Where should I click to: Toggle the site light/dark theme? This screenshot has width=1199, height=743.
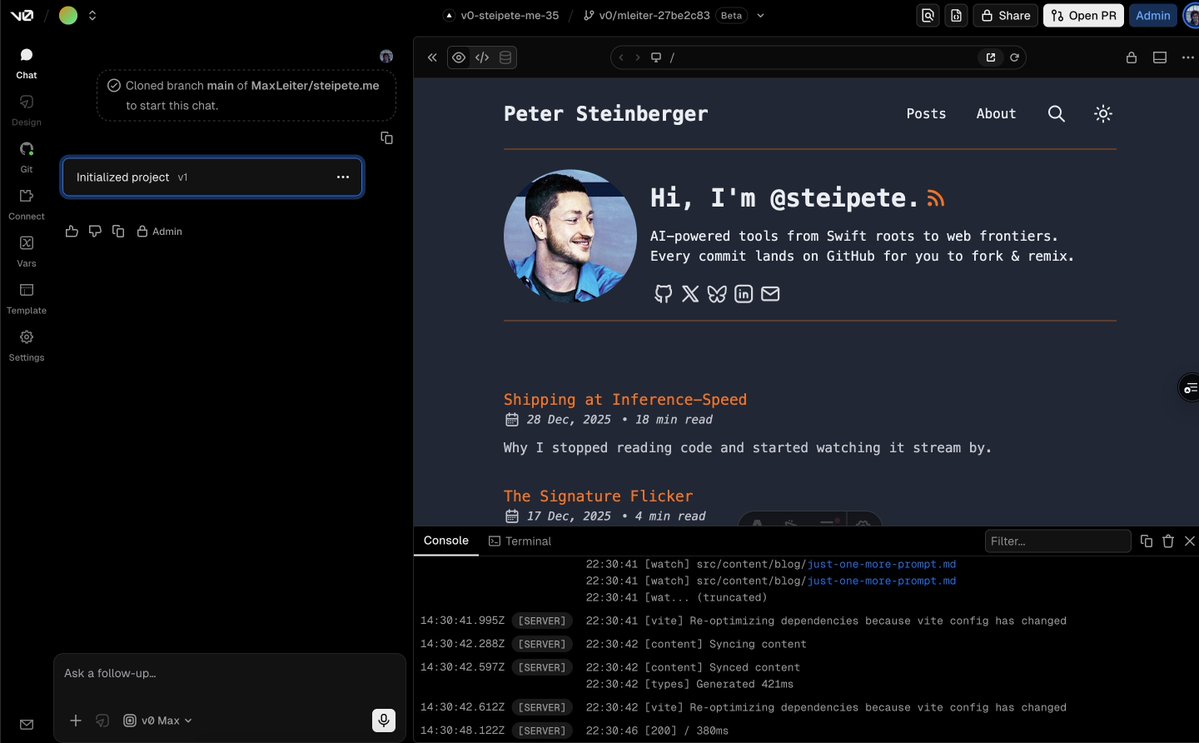[x=1103, y=114]
